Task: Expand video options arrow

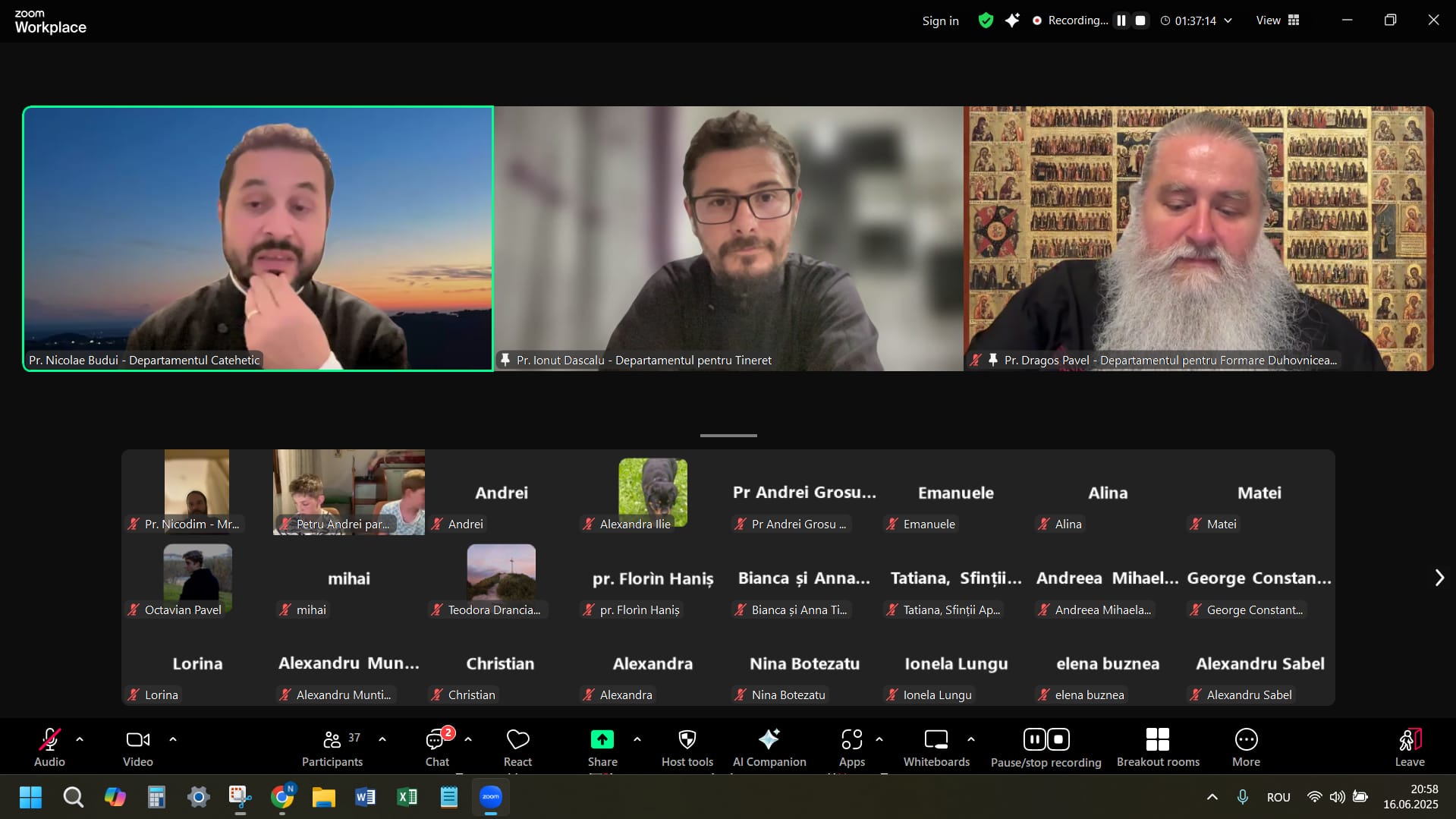Action: click(x=173, y=739)
